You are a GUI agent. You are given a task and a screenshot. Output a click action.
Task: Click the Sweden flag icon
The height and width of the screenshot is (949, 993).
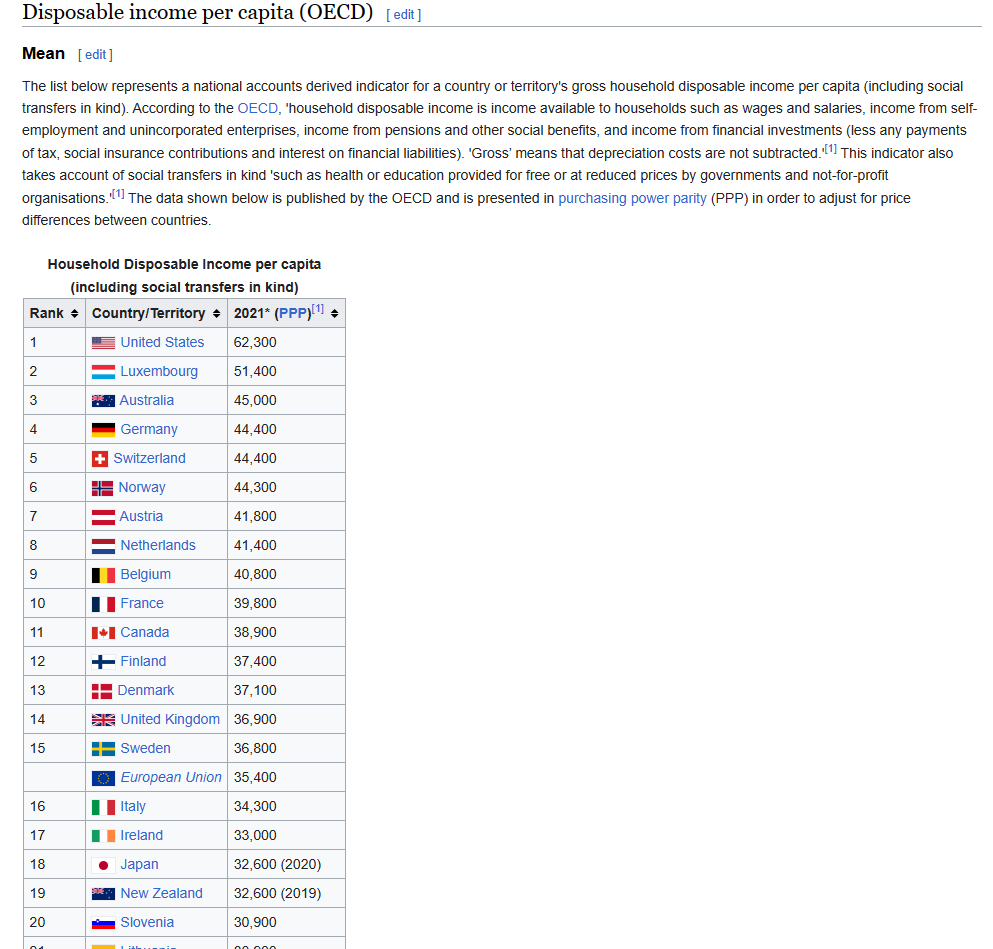tap(103, 749)
